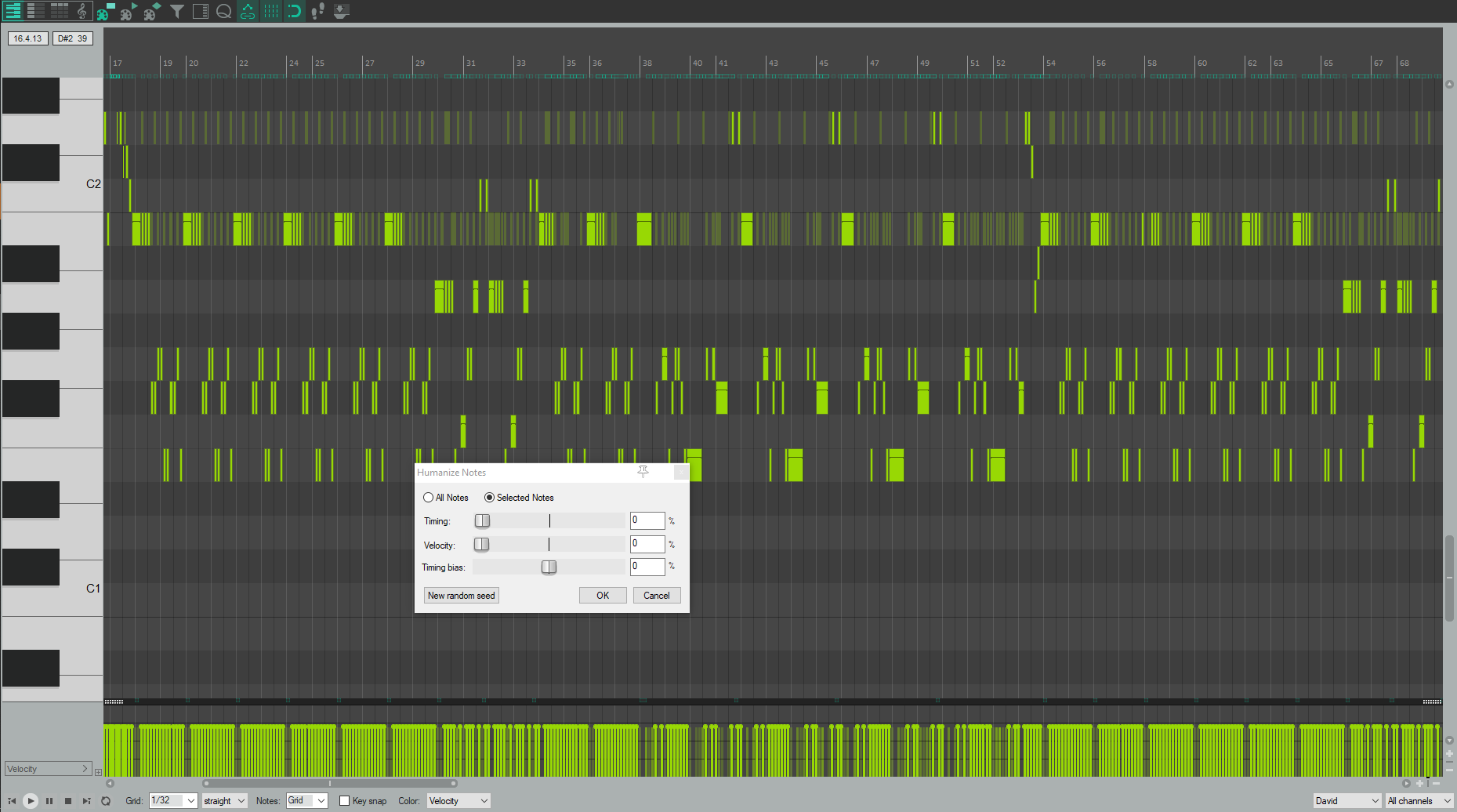Focus the Timing bias percent field

(x=647, y=566)
